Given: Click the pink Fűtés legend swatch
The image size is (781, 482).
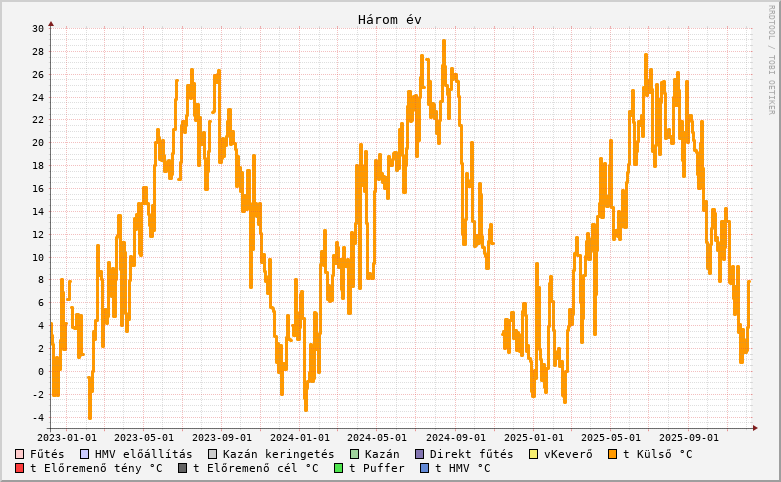Looking at the screenshot, I should (x=20, y=454).
